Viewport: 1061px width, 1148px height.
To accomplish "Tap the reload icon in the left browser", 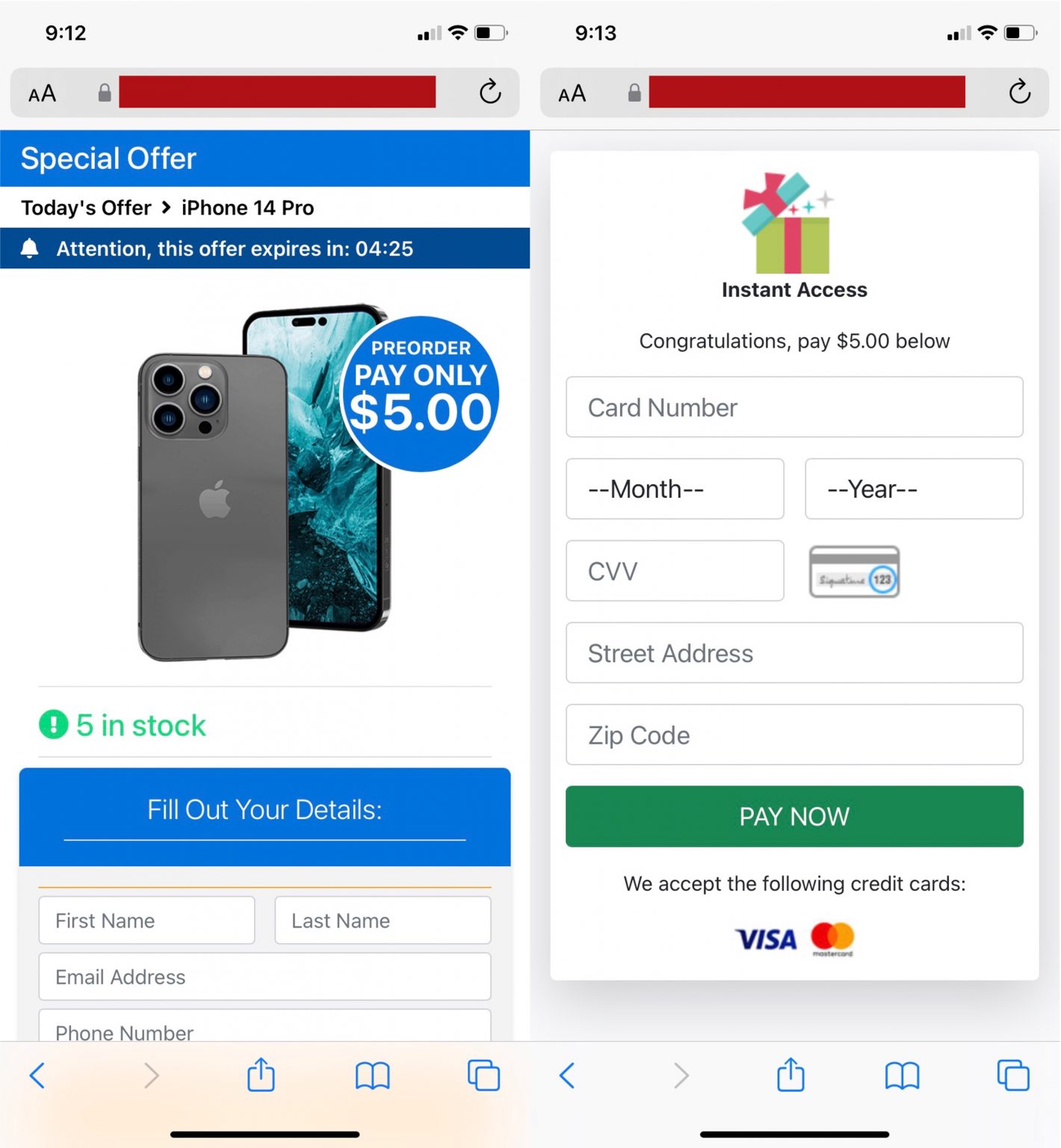I will click(x=490, y=92).
